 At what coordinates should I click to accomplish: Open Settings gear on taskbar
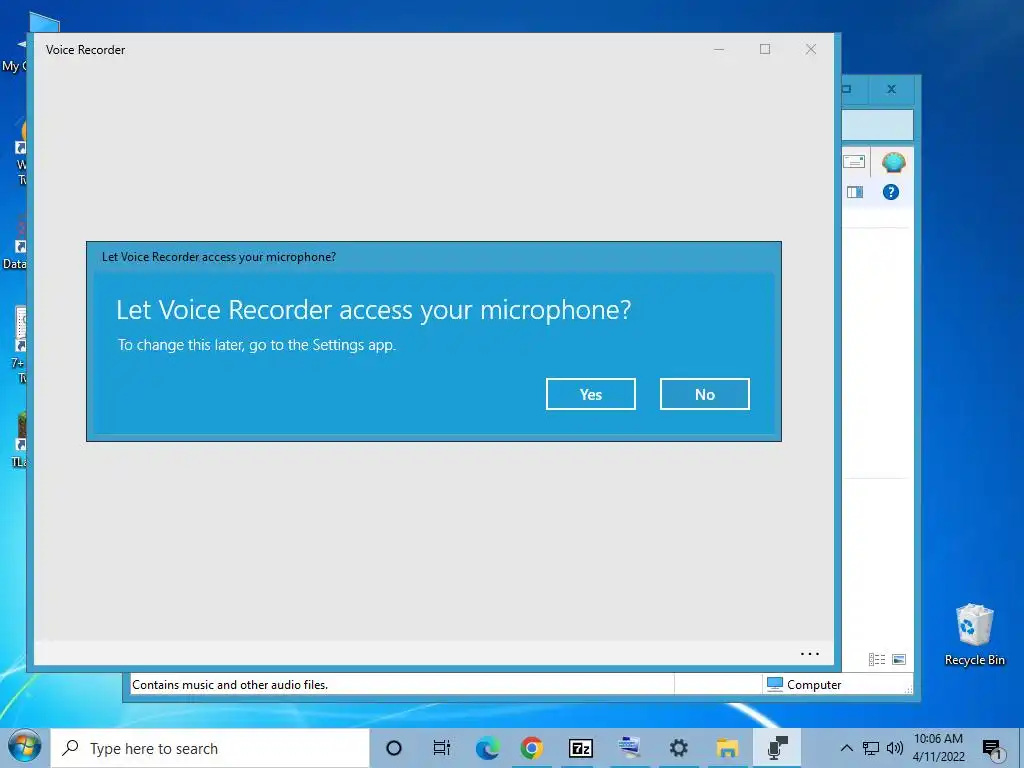[679, 748]
